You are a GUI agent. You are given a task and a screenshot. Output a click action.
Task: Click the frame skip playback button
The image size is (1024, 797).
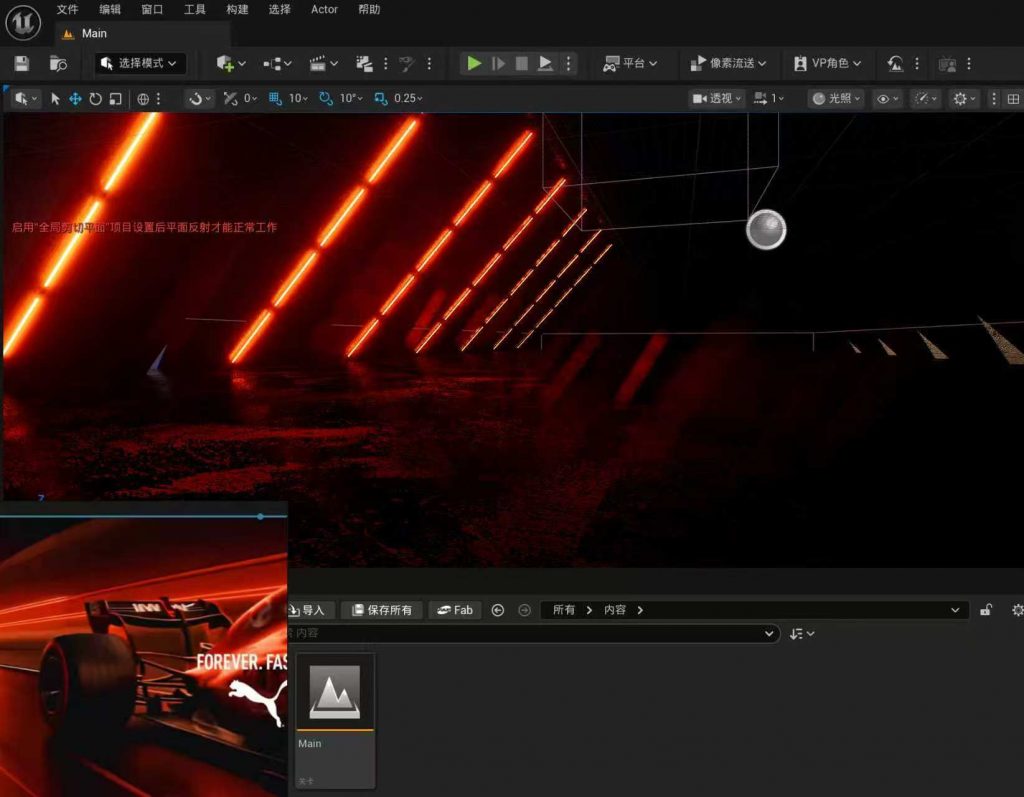coord(498,63)
